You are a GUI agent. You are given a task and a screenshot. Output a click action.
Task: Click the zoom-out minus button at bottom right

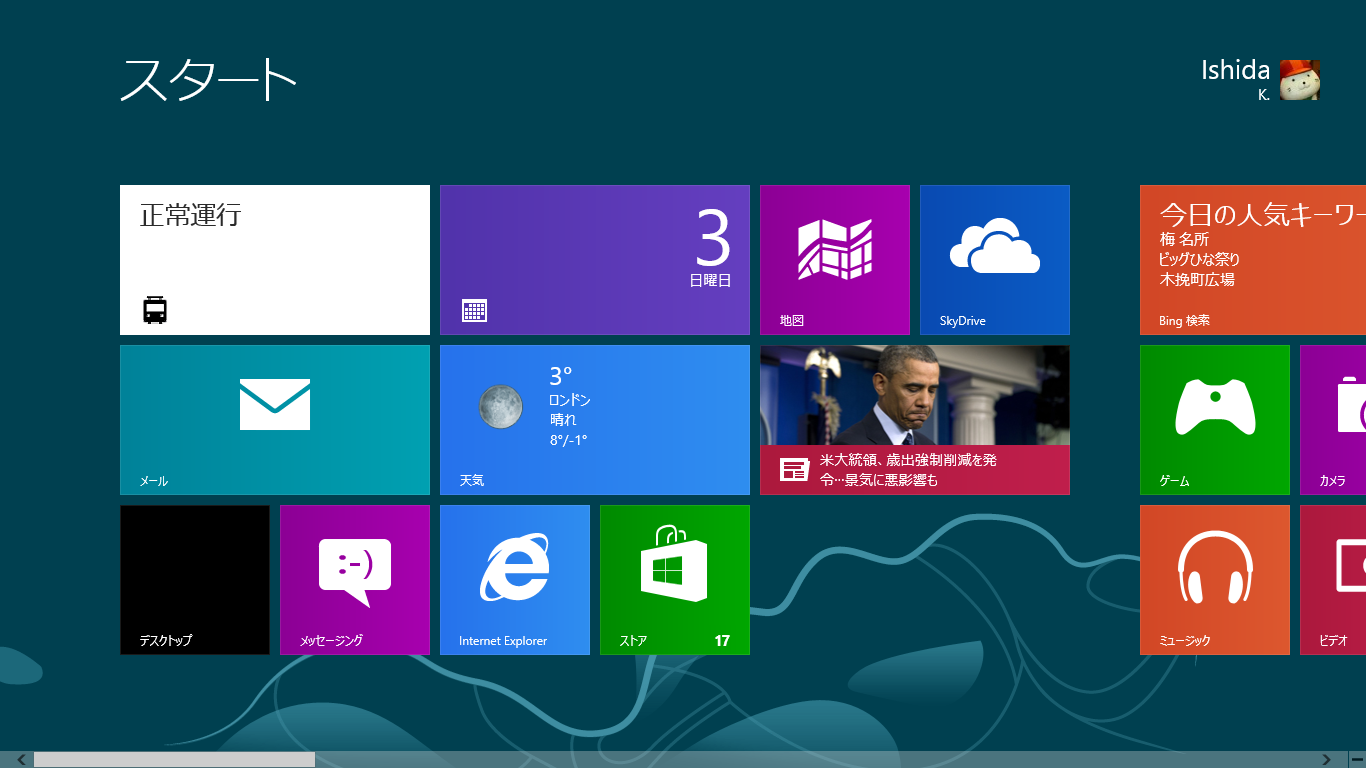(1356, 760)
